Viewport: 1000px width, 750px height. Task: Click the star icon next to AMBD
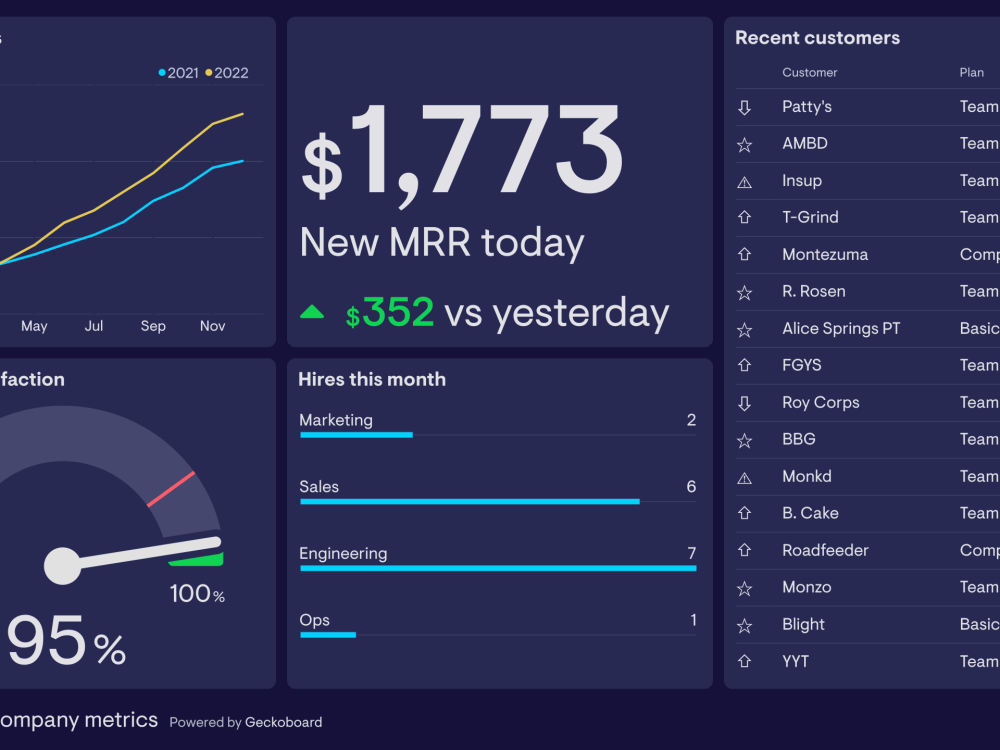pyautogui.click(x=744, y=143)
